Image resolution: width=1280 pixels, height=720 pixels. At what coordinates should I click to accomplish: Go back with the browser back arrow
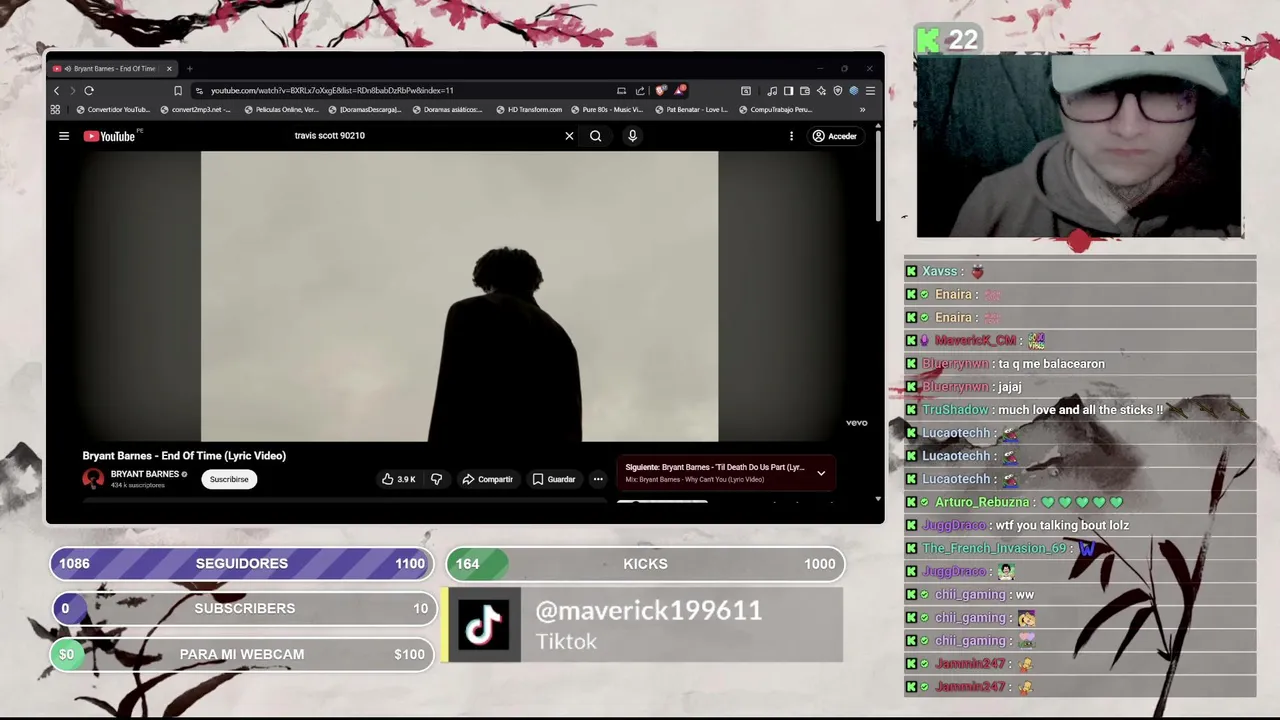tap(56, 90)
